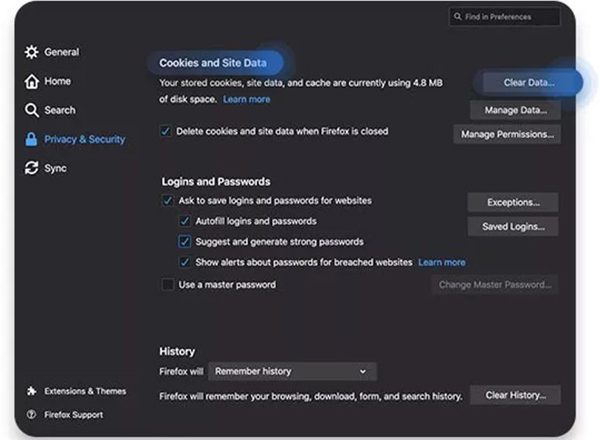Click the Clear History button
Viewport: 600px width, 440px height.
tap(515, 395)
